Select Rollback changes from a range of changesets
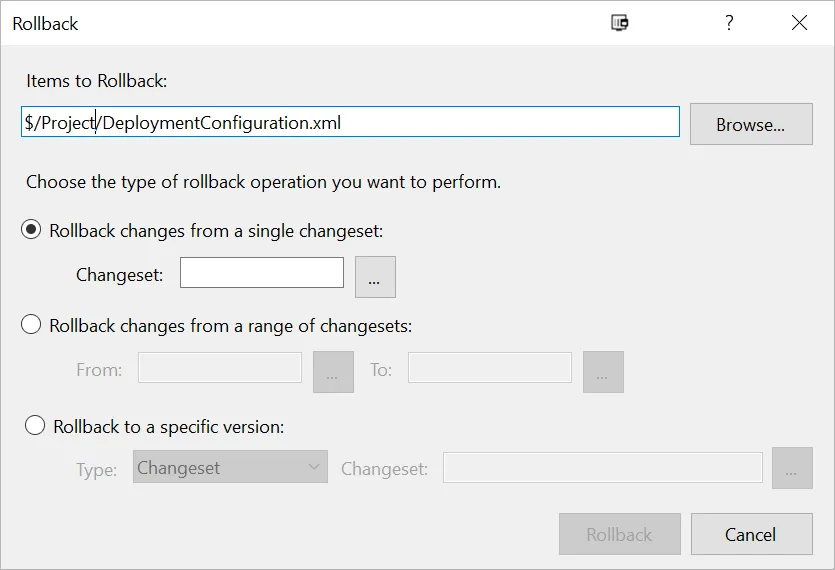The image size is (835, 570). pos(32,325)
